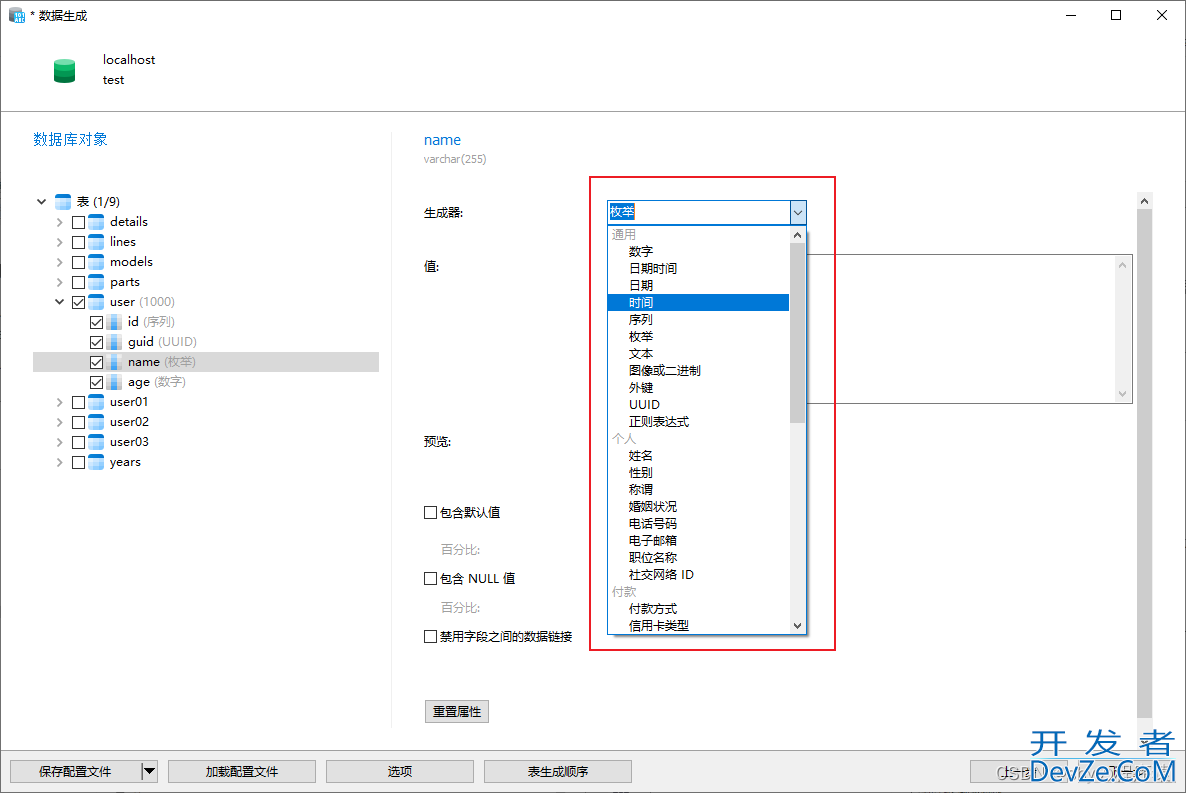Expand the user01 table node

point(60,403)
